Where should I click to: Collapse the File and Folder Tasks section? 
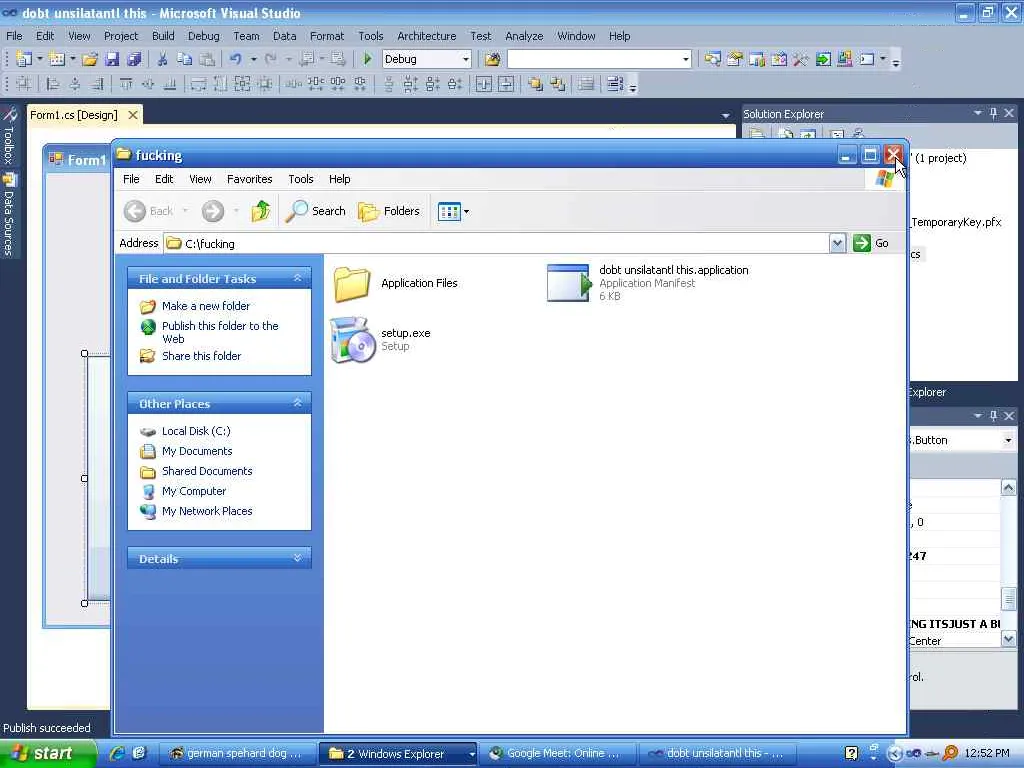298,278
